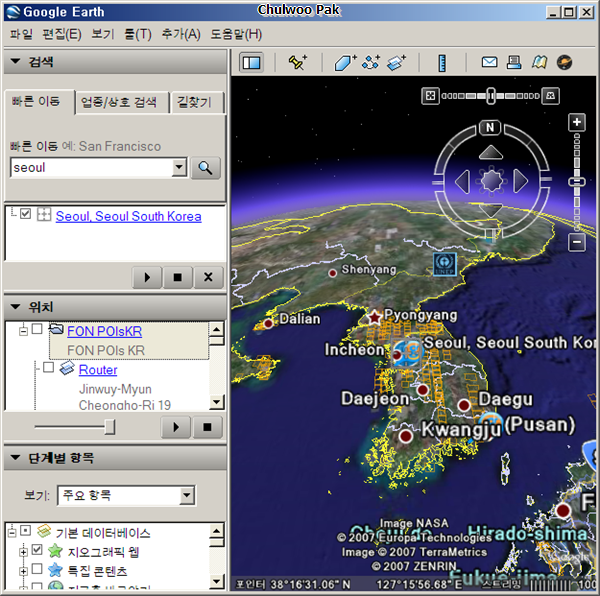Viewport: 600px width, 596px height.
Task: Pan the view up with compass arrow
Action: tap(491, 152)
